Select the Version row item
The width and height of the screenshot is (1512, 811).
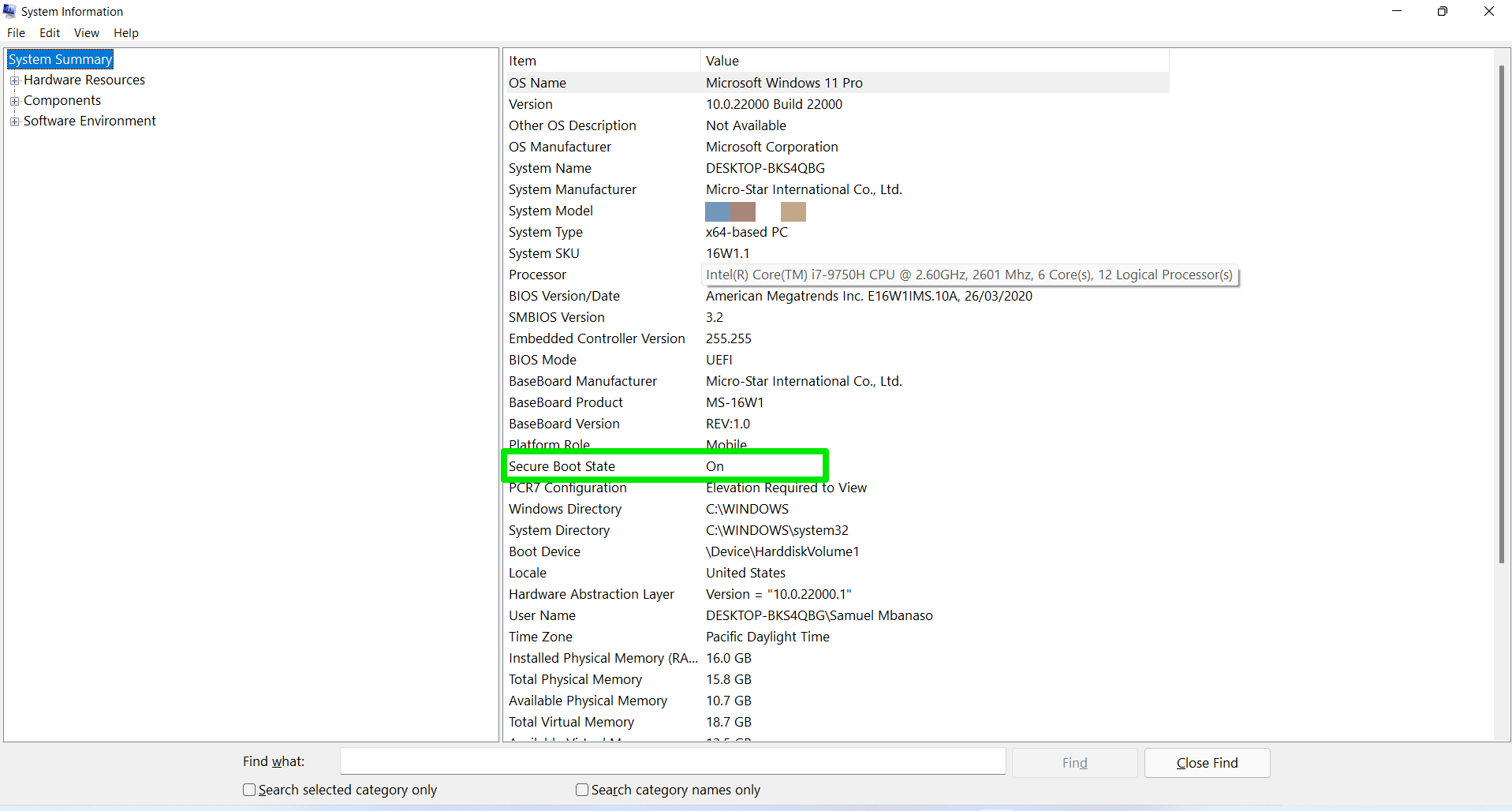click(837, 104)
